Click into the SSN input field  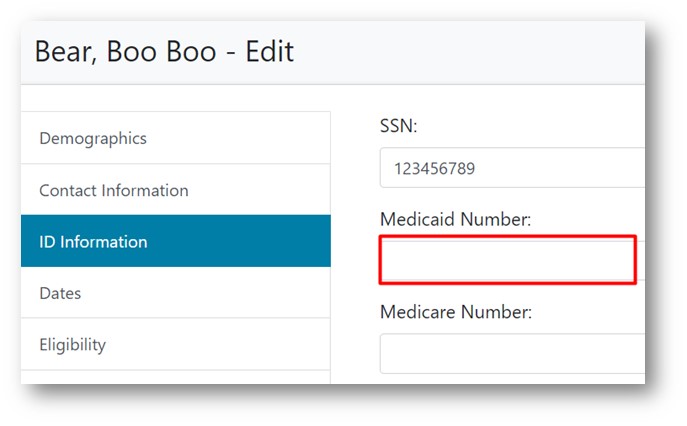pyautogui.click(x=510, y=168)
